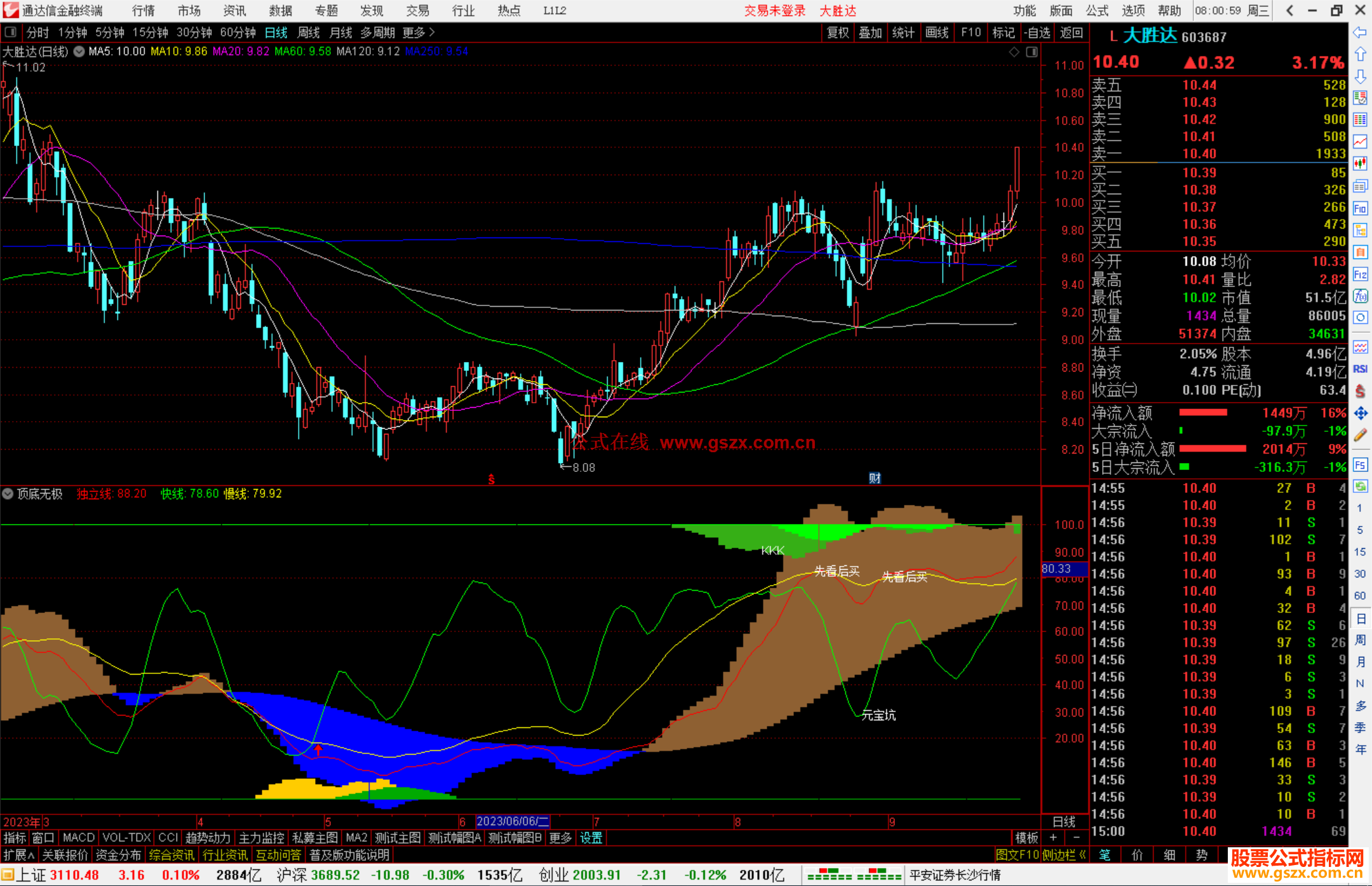Toggle the MA settings circle beside 大胜达(日线)

[x=79, y=51]
